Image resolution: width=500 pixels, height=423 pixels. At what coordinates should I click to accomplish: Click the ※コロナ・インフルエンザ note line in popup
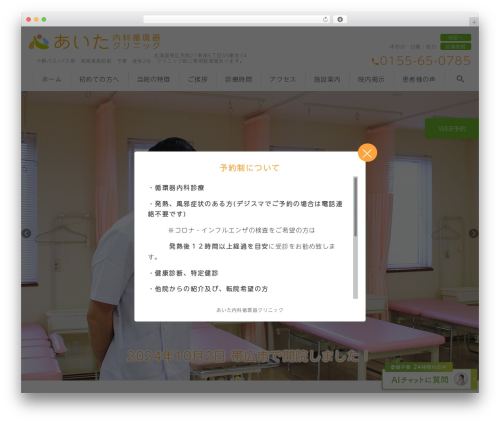point(241,230)
